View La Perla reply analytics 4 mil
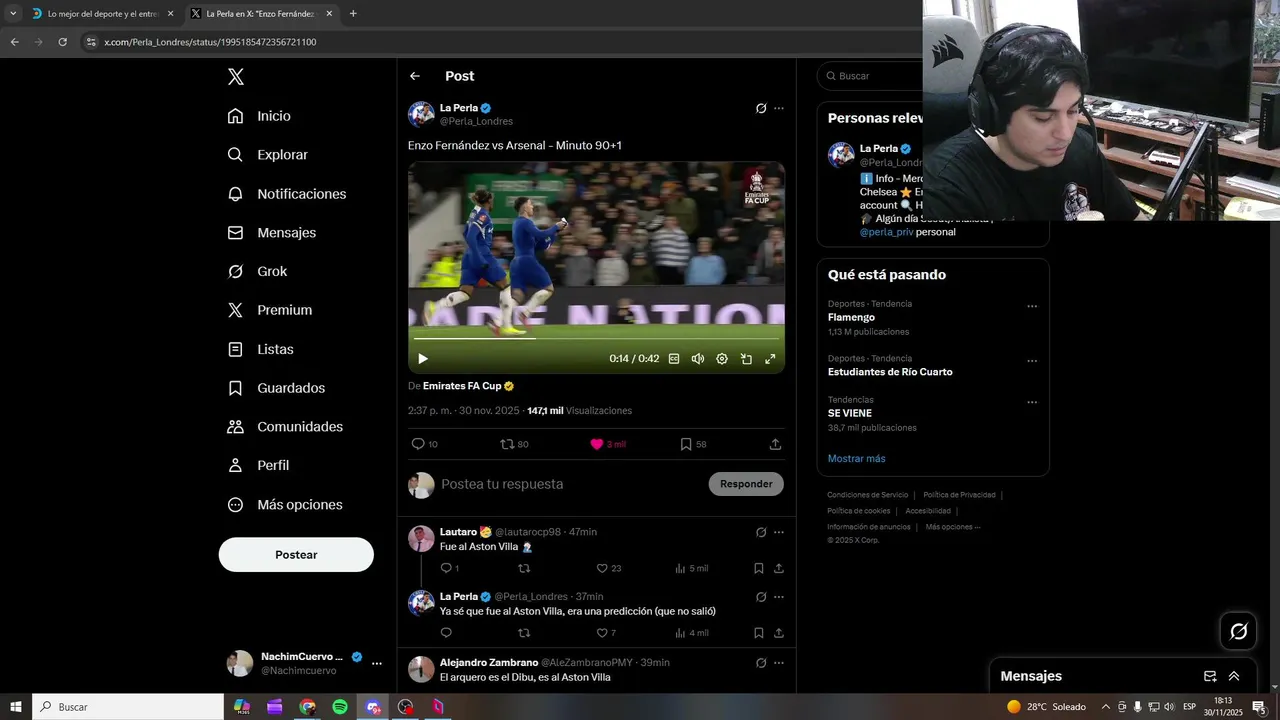This screenshot has height=720, width=1280. (x=691, y=633)
